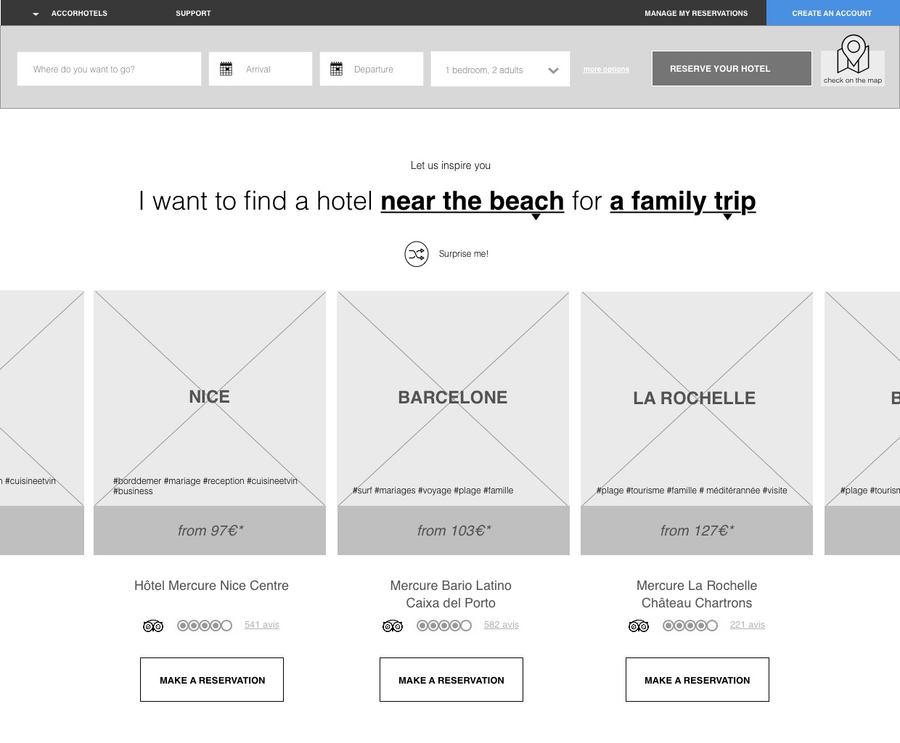The width and height of the screenshot is (900, 743).
Task: Click the Arrival calendar icon
Action: click(x=226, y=69)
